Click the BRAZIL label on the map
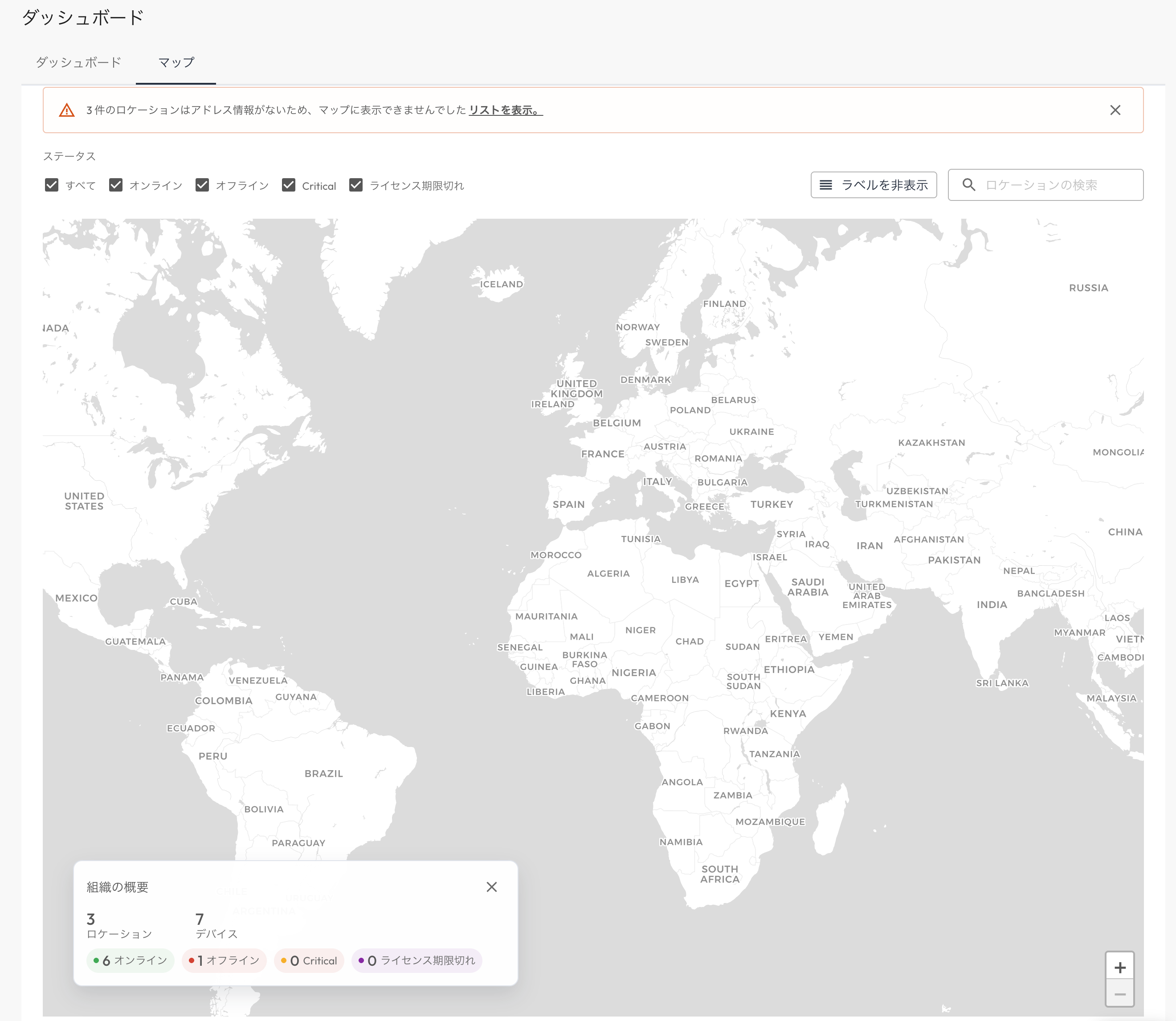The height and width of the screenshot is (1021, 1176). pos(324,774)
